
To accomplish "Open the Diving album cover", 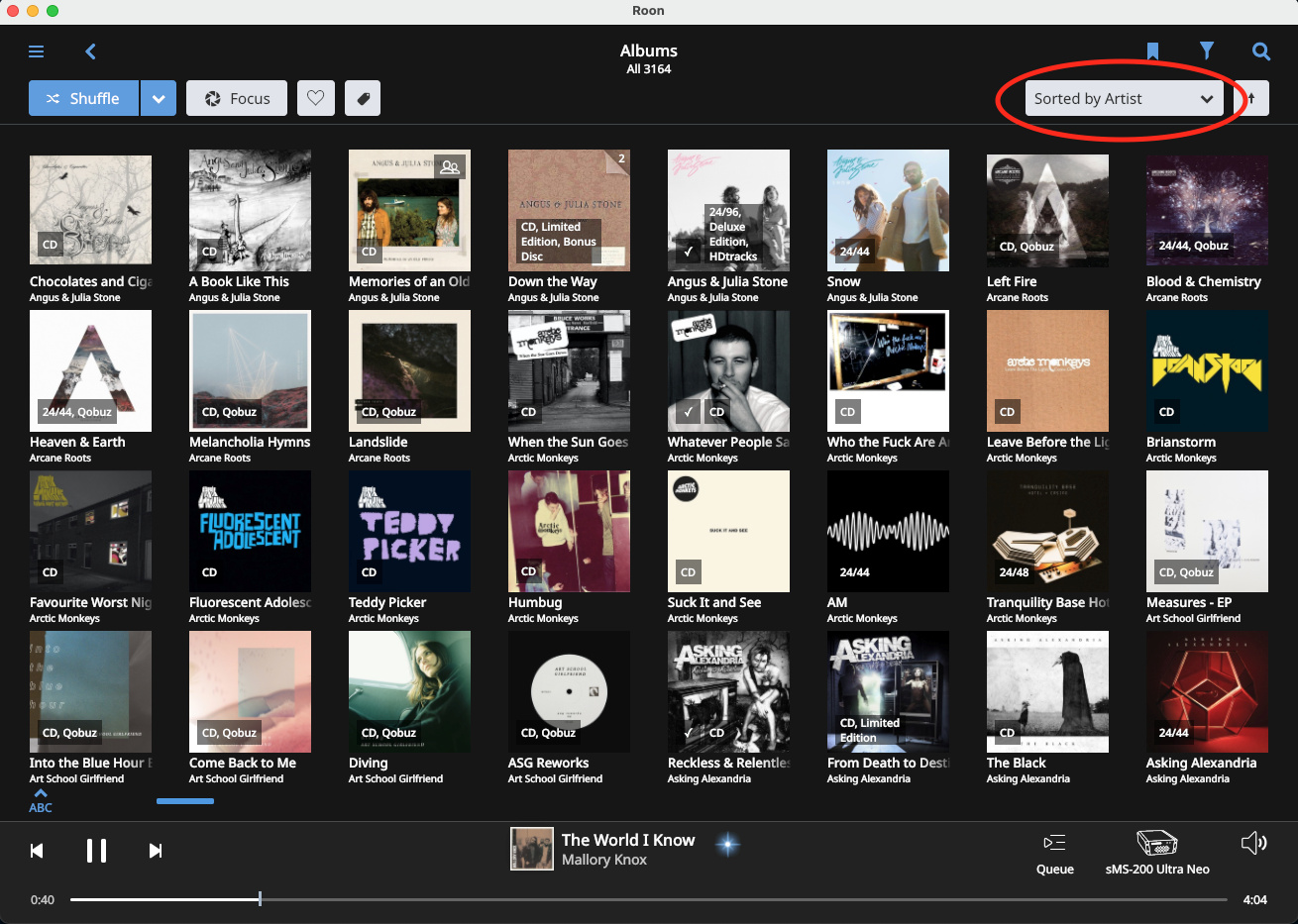I will click(409, 691).
